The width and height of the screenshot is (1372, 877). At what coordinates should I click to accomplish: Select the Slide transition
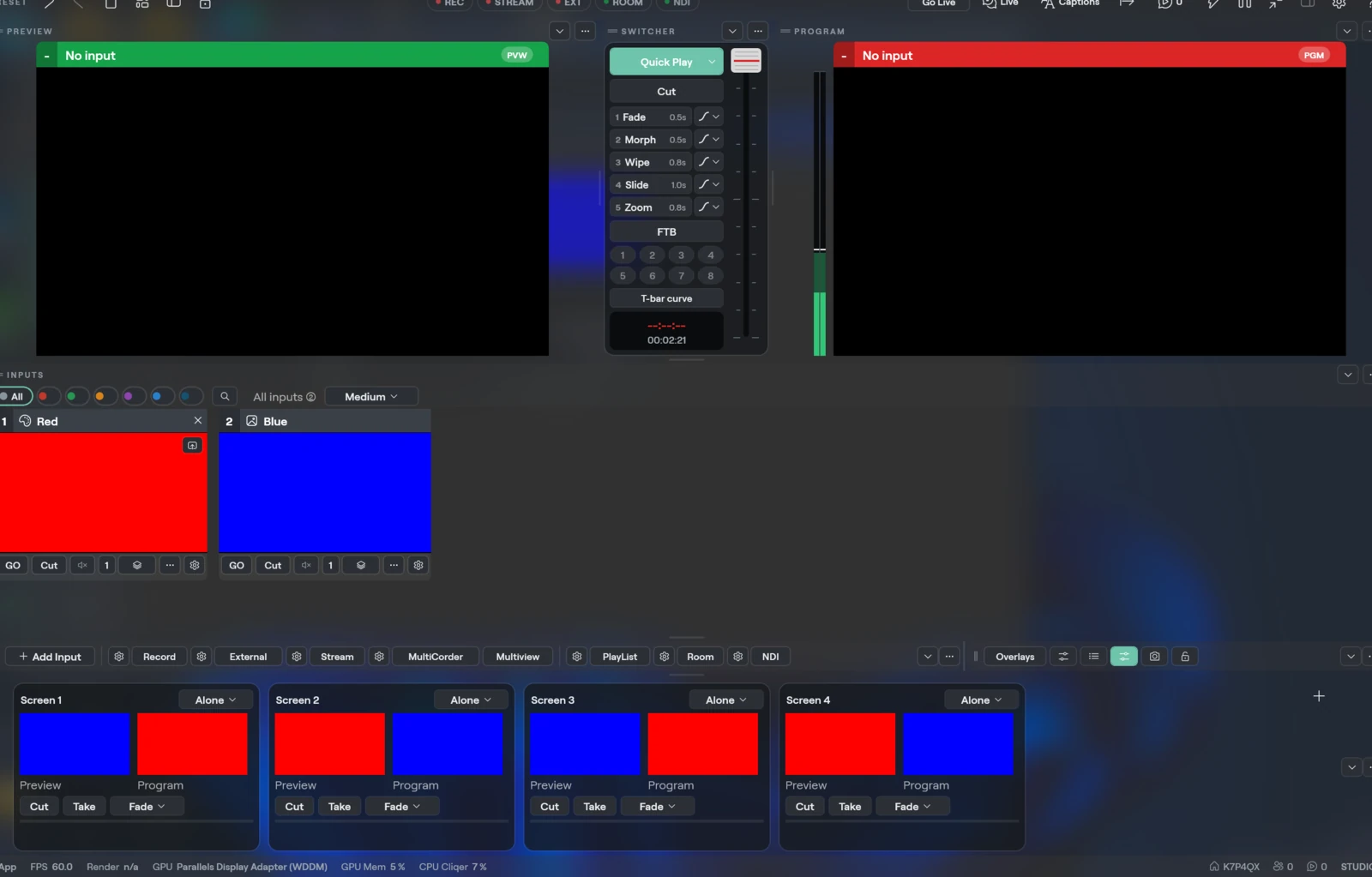pos(651,184)
